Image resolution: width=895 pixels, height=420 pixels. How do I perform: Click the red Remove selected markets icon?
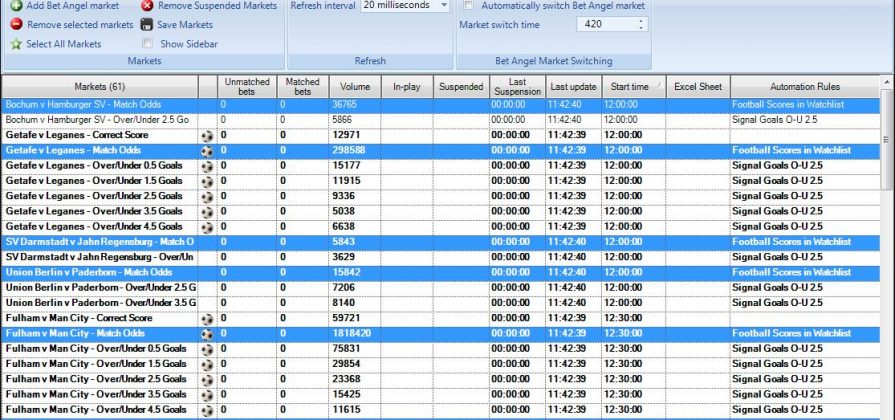(16, 24)
